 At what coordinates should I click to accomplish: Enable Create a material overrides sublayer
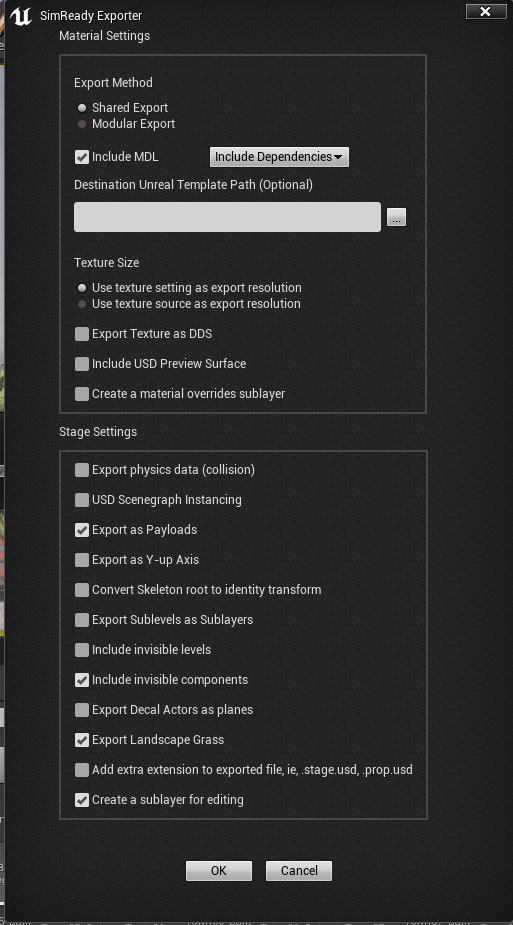pos(82,394)
